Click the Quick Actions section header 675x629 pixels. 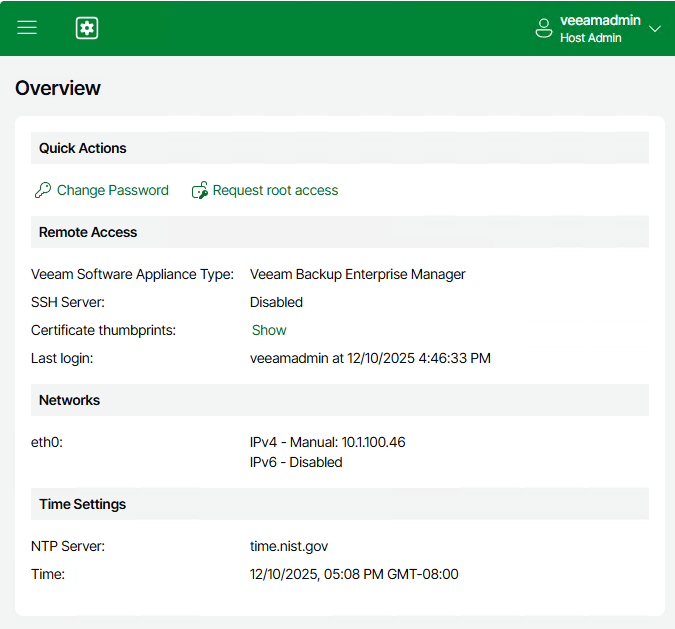click(83, 148)
